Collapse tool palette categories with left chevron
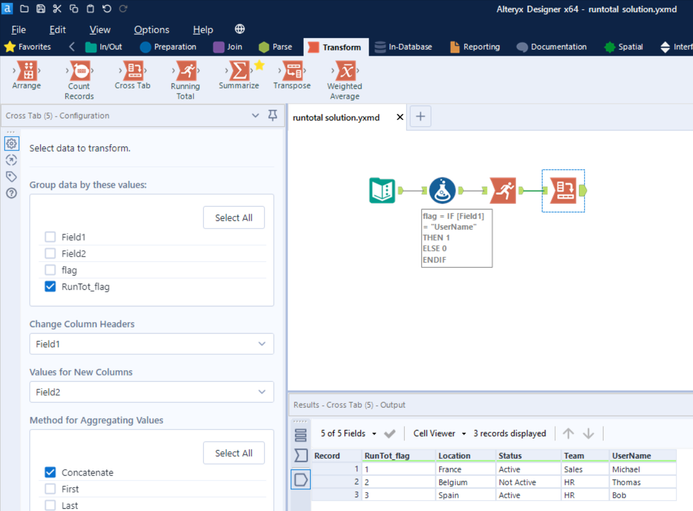This screenshot has width=693, height=511. [72, 46]
